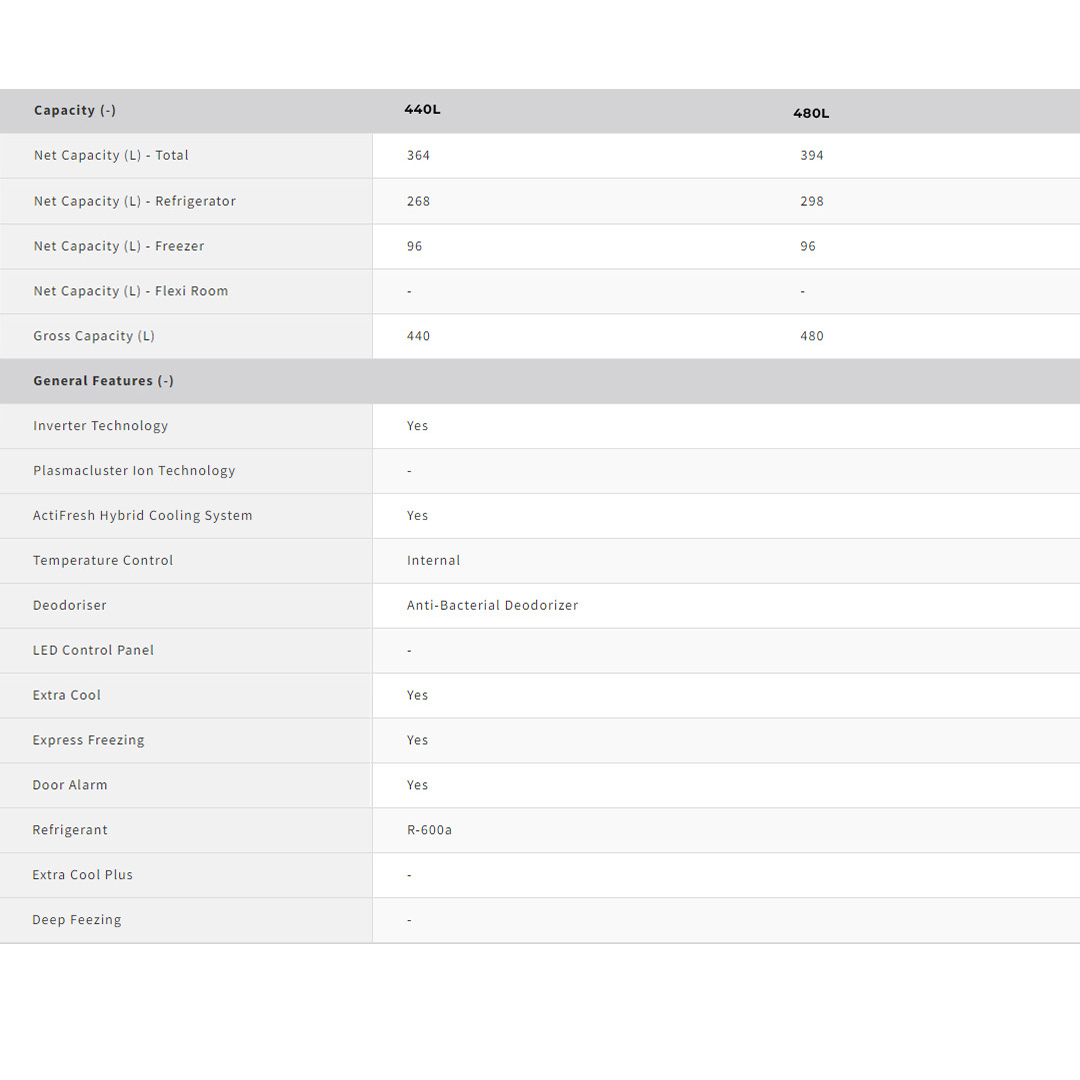1080x1080 pixels.
Task: Click the Internal temperature control value
Action: [433, 561]
